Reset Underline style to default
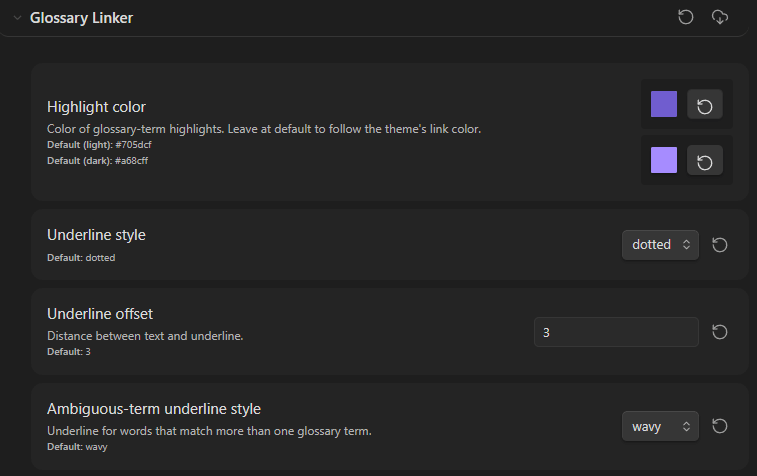Image resolution: width=757 pixels, height=476 pixels. tap(720, 245)
